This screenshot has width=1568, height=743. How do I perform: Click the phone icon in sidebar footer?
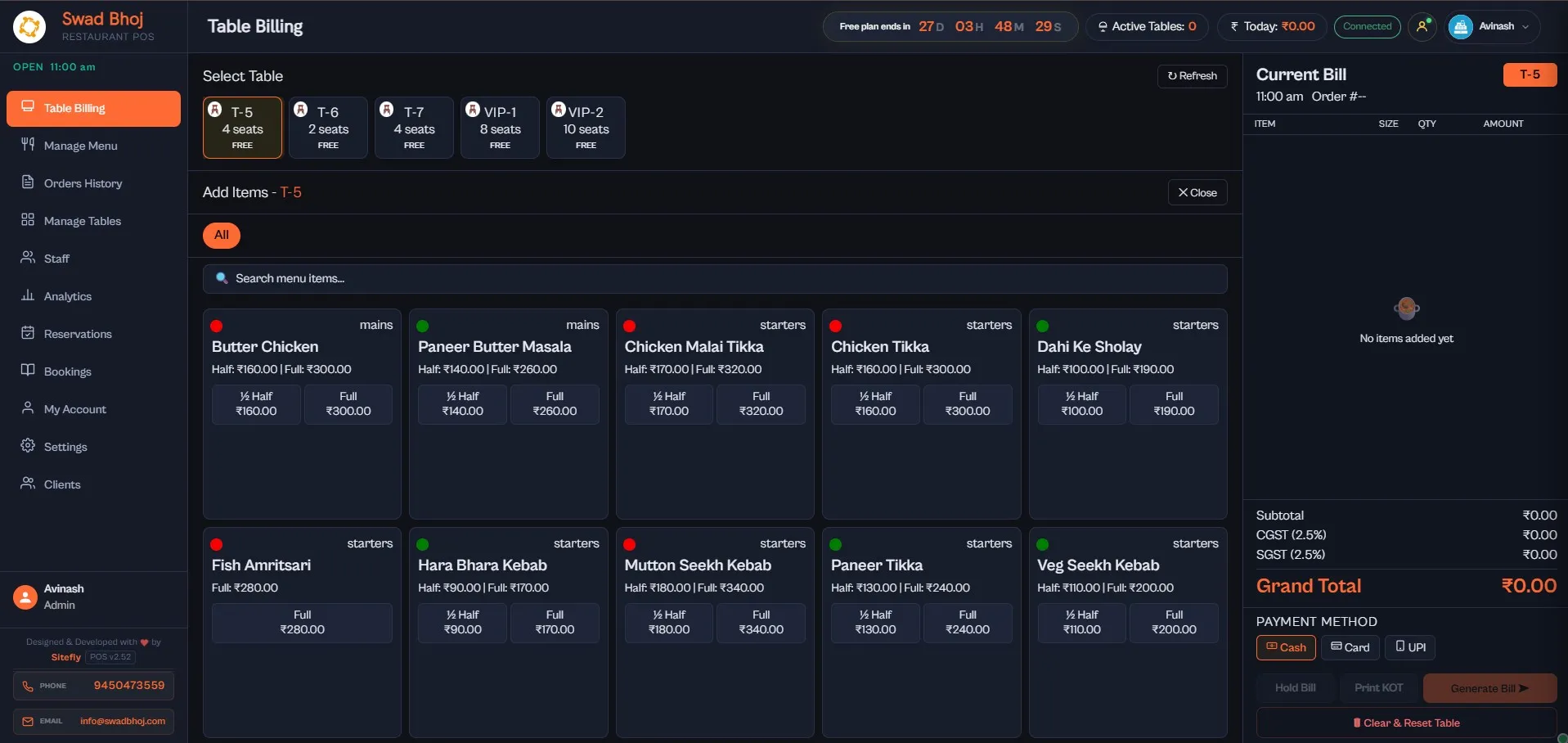[28, 686]
